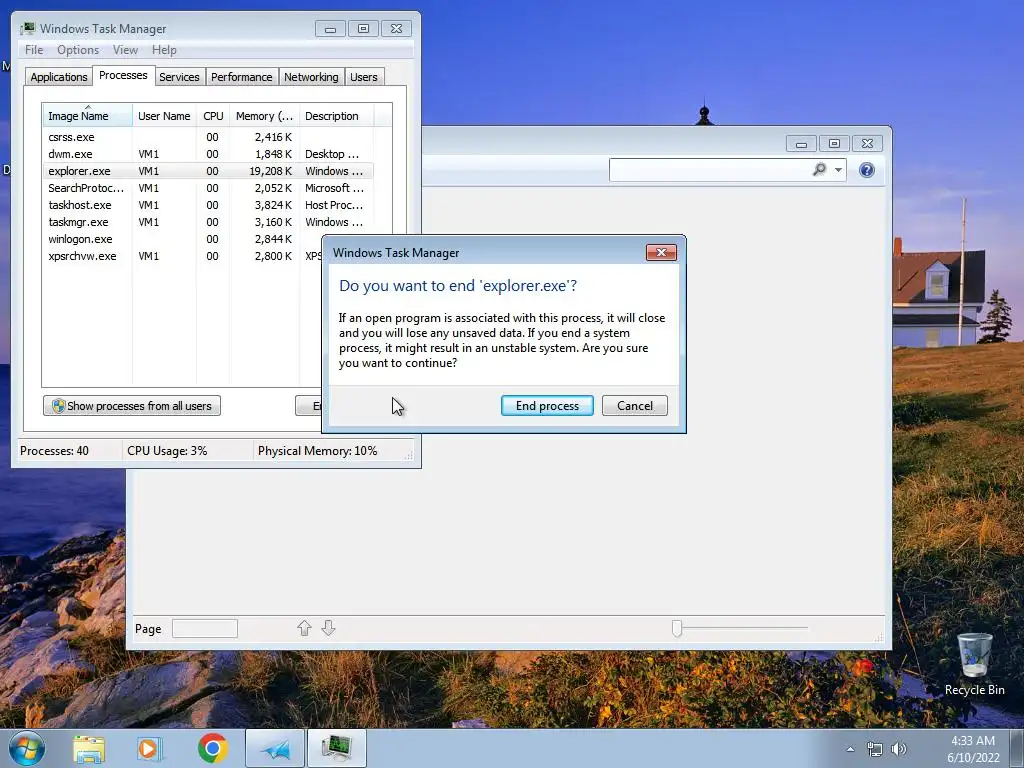This screenshot has height=768, width=1024.
Task: Open Google Chrome from the taskbar
Action: pyautogui.click(x=213, y=748)
